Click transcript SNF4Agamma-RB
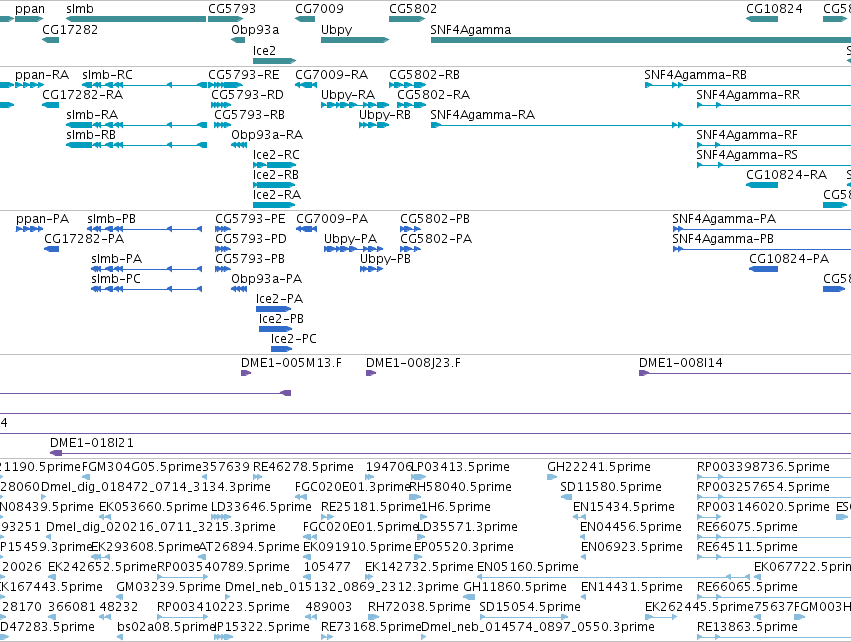Viewport: 851px width, 642px height. point(747,85)
